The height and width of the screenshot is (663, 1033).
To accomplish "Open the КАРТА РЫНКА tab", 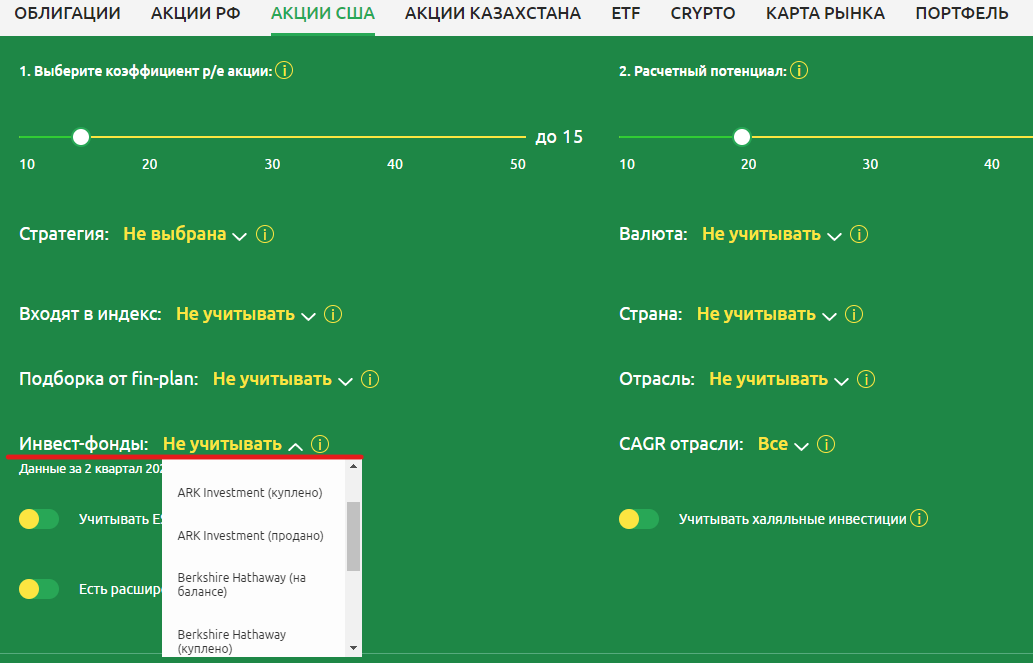I will pos(825,14).
